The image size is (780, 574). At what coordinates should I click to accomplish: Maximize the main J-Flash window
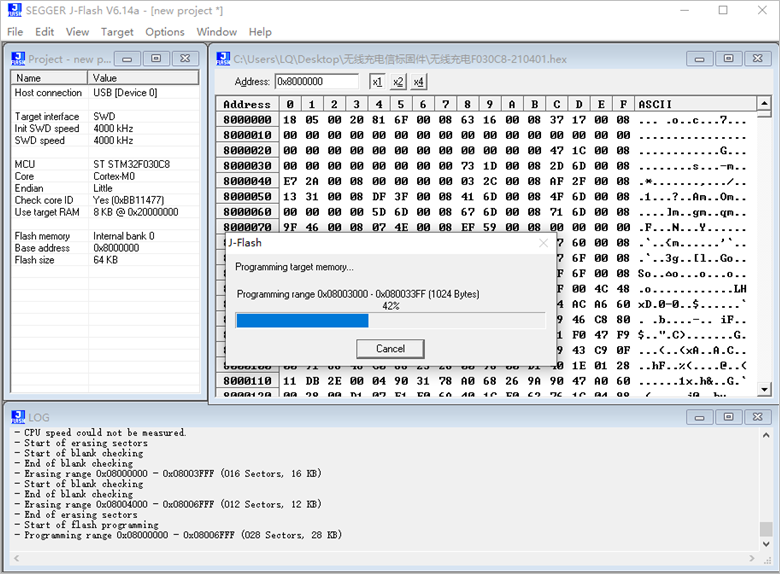[x=723, y=10]
